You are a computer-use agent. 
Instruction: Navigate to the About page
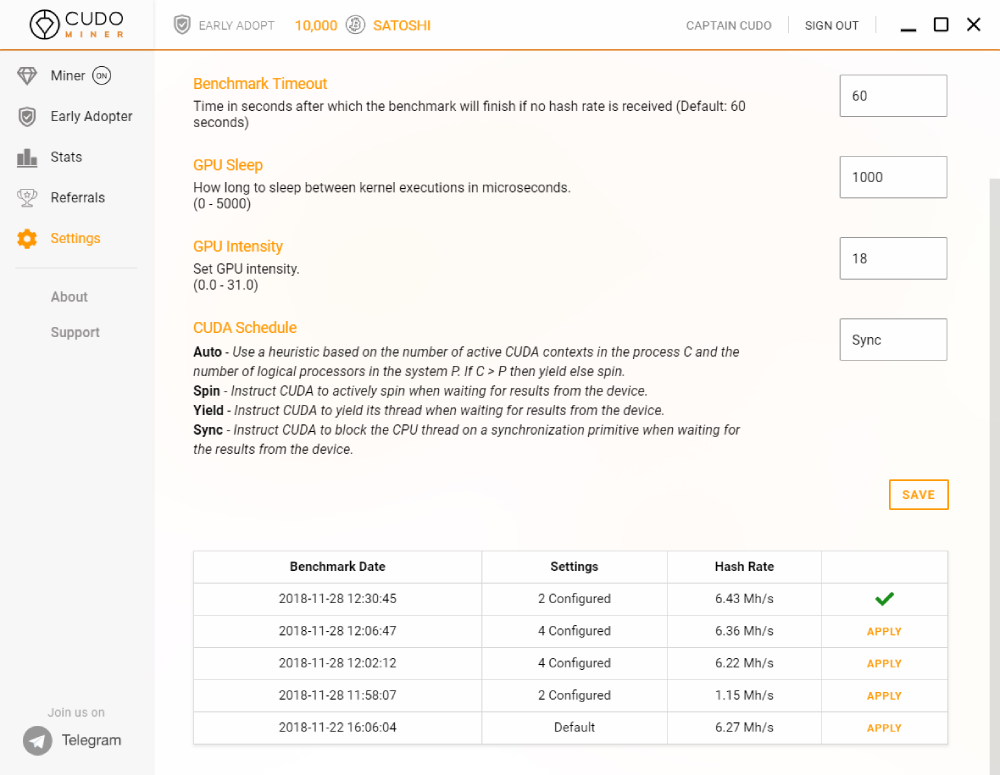pos(69,296)
